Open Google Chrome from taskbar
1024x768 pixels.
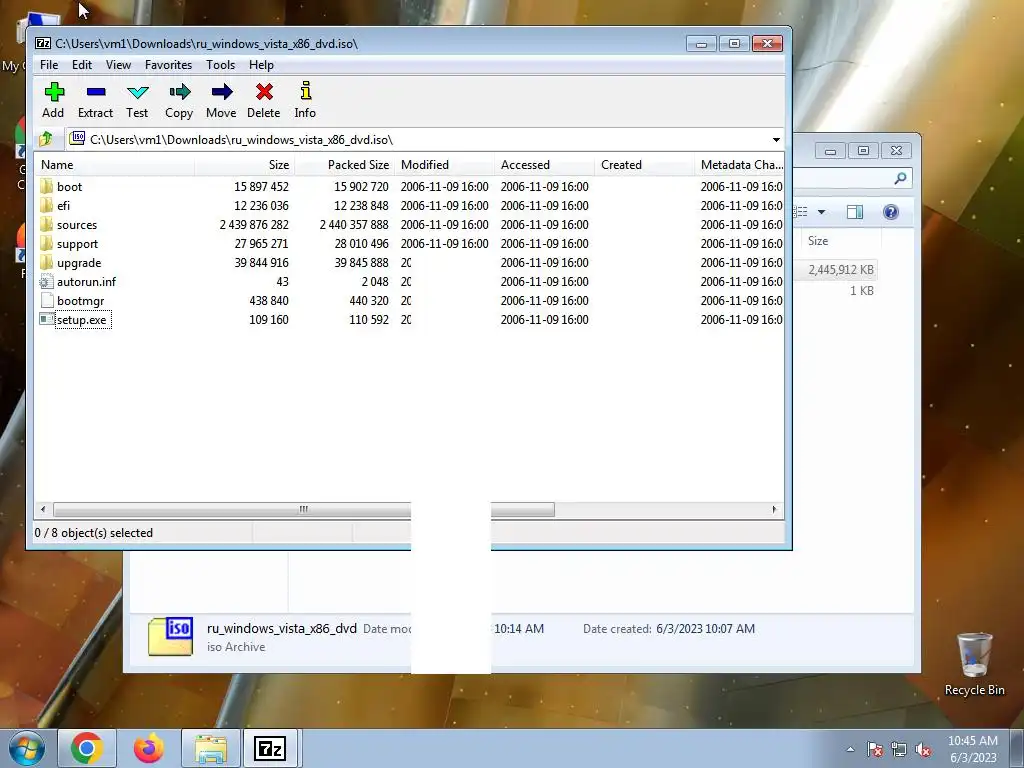[x=87, y=748]
